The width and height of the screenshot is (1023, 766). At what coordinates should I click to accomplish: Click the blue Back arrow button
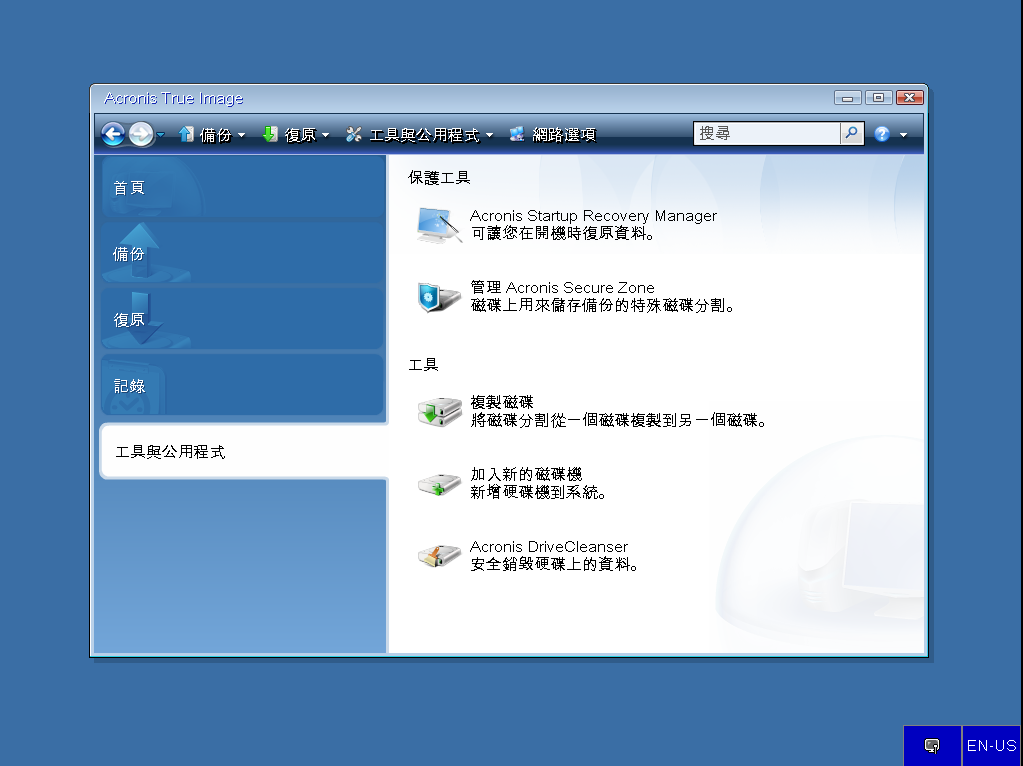pyautogui.click(x=113, y=134)
